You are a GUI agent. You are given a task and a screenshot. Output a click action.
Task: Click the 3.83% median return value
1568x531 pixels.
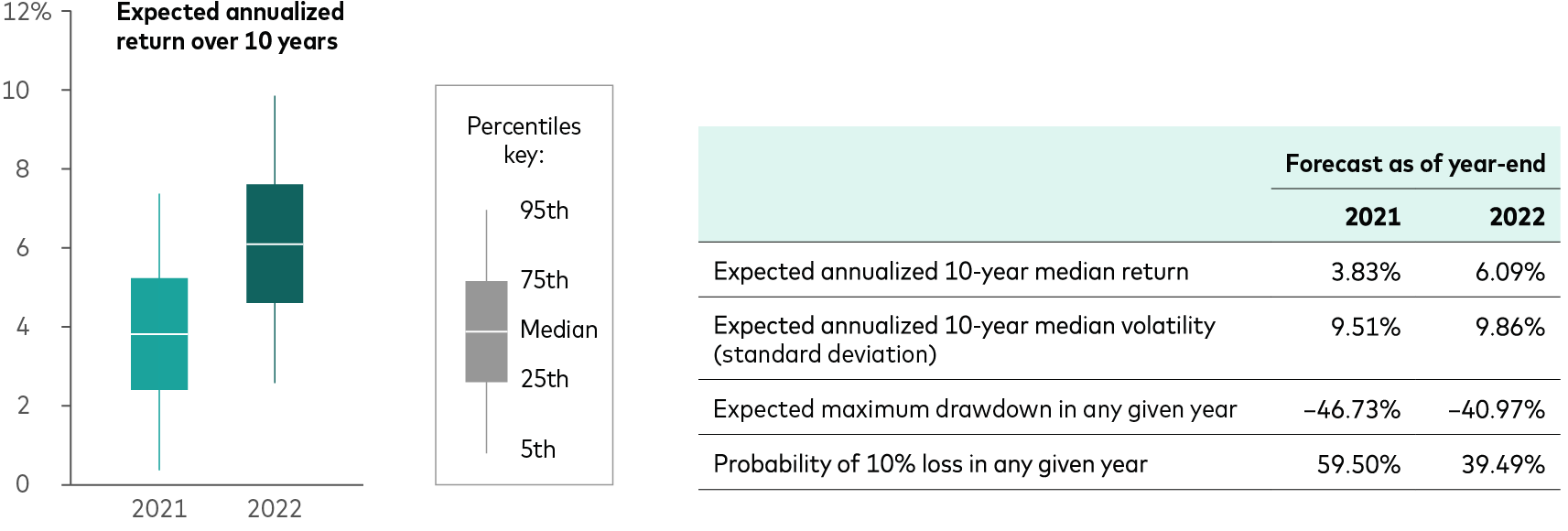point(1366,272)
